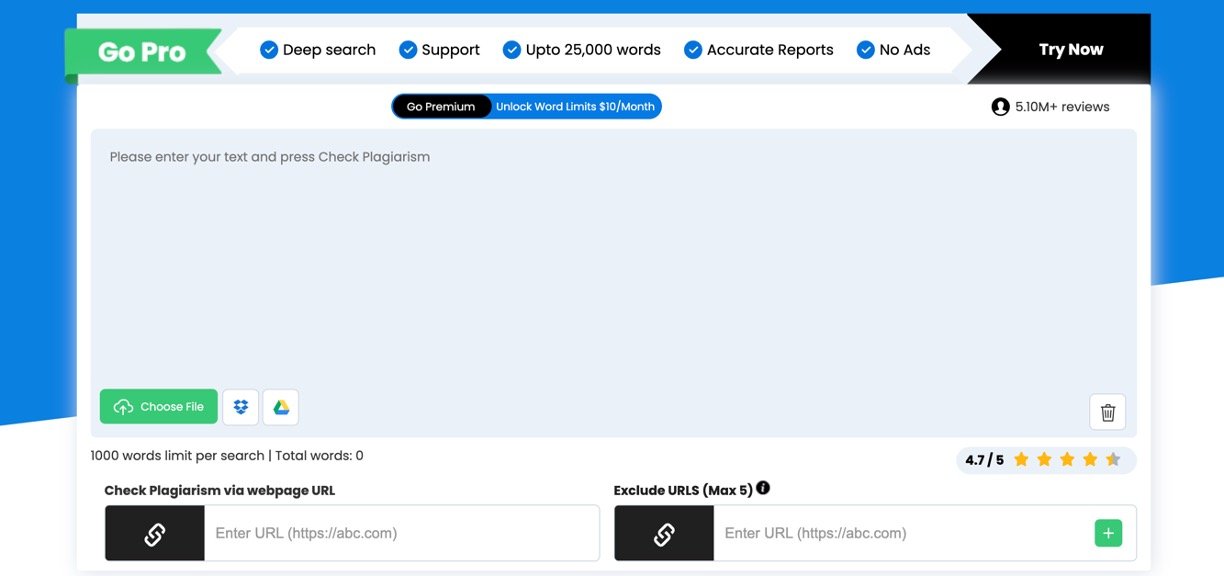Click the Total words: 0 counter text

pyautogui.click(x=319, y=456)
